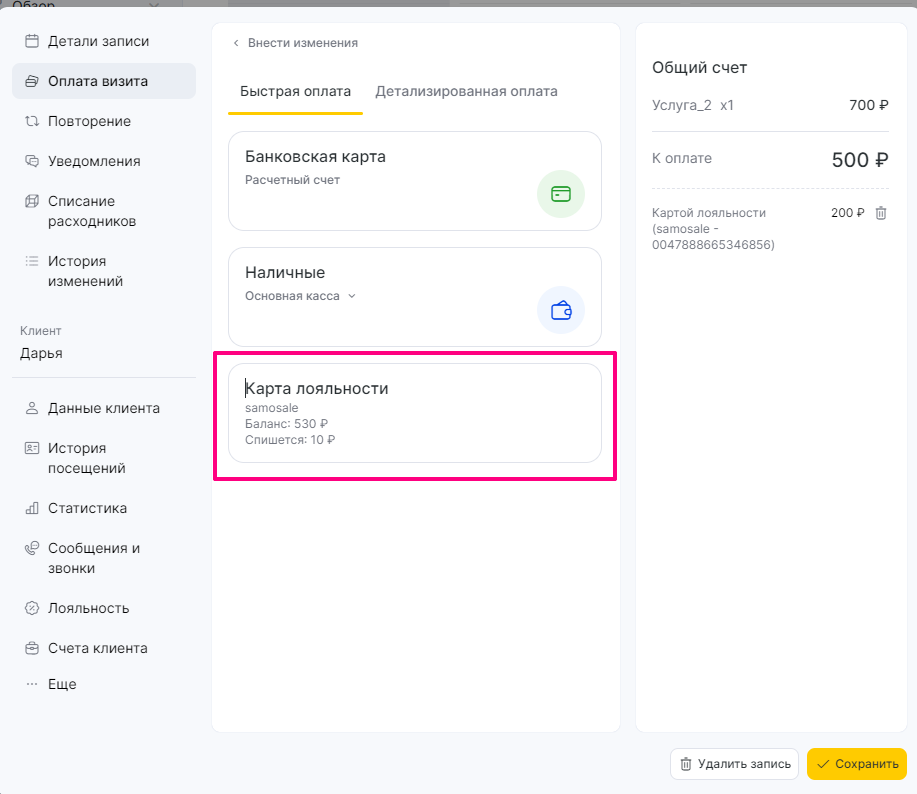Open Сообщения и звонки page
The height and width of the screenshot is (794, 917).
tap(94, 558)
